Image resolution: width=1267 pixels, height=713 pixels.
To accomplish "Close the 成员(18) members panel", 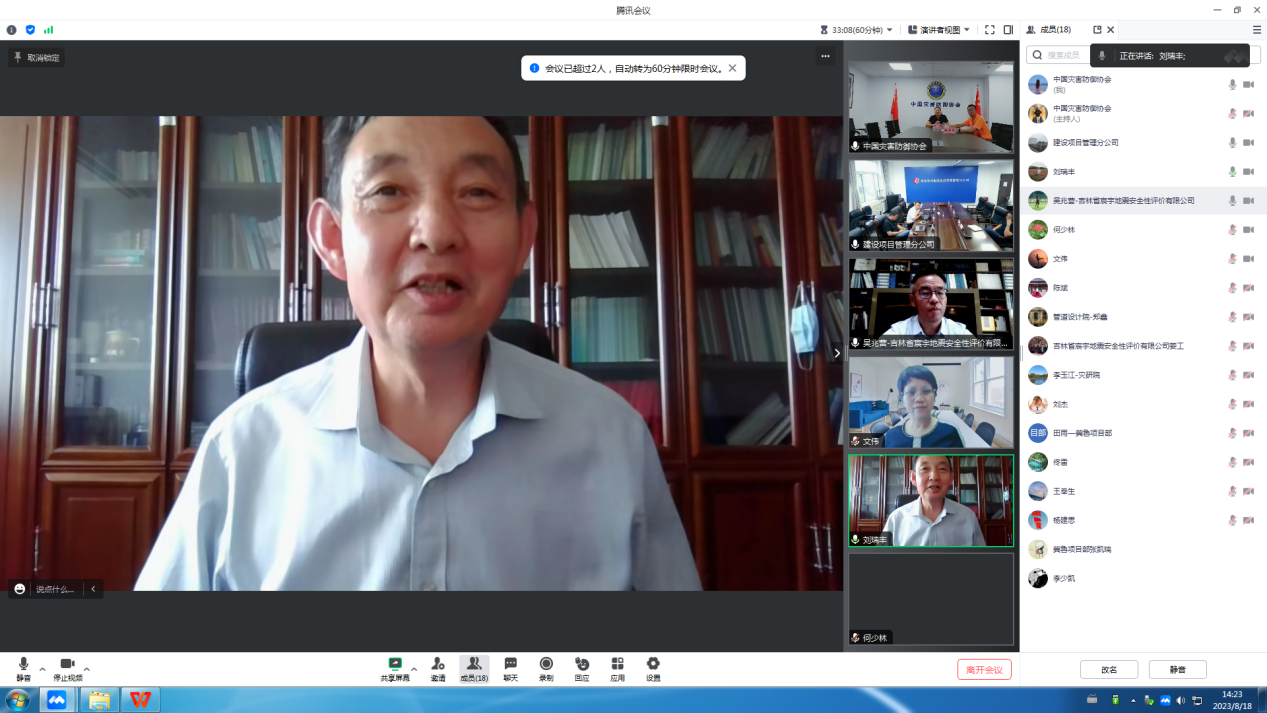I will (x=1111, y=30).
